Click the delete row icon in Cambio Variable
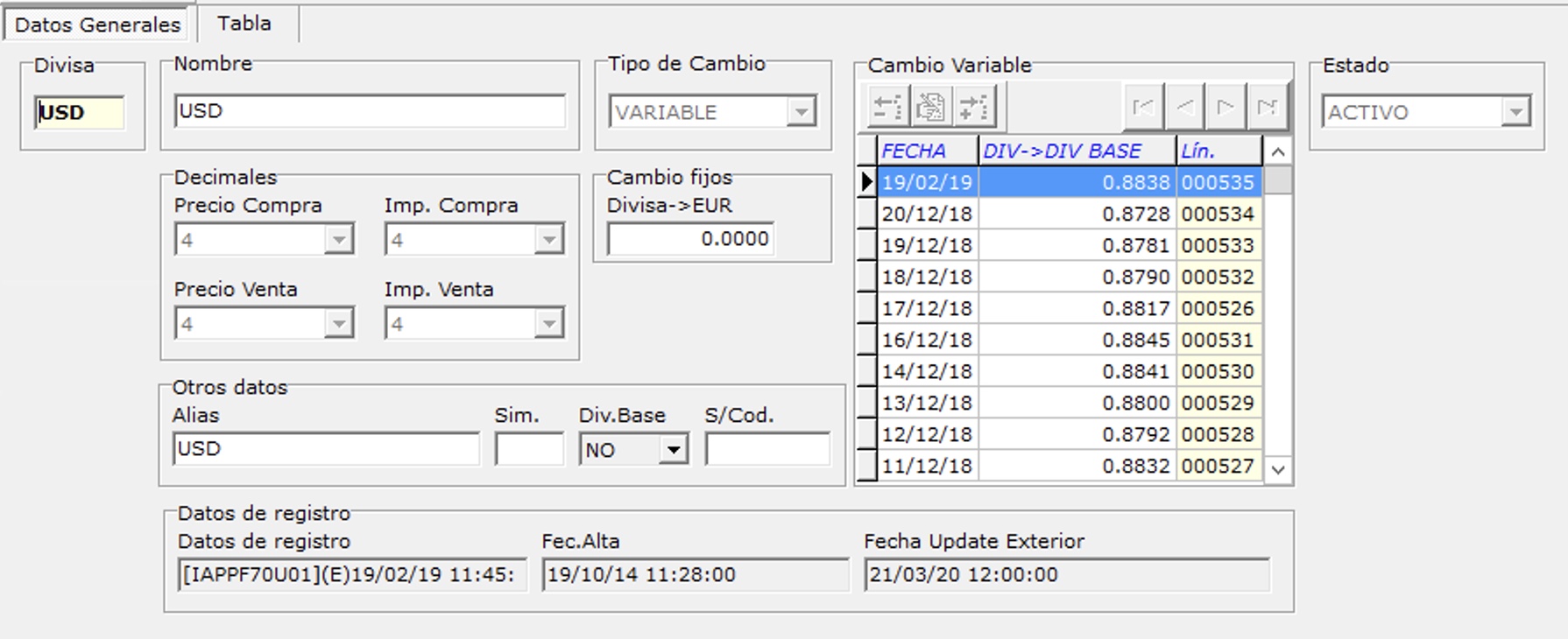The height and width of the screenshot is (639, 1568). point(886,108)
